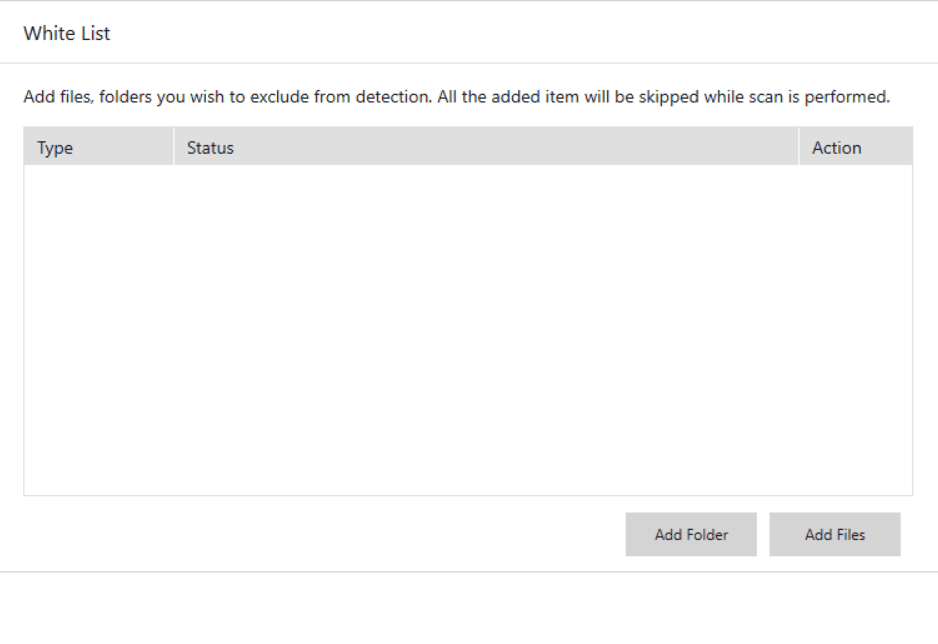Activate Add Folder to exclude a folder
The height and width of the screenshot is (644, 938).
click(x=691, y=534)
